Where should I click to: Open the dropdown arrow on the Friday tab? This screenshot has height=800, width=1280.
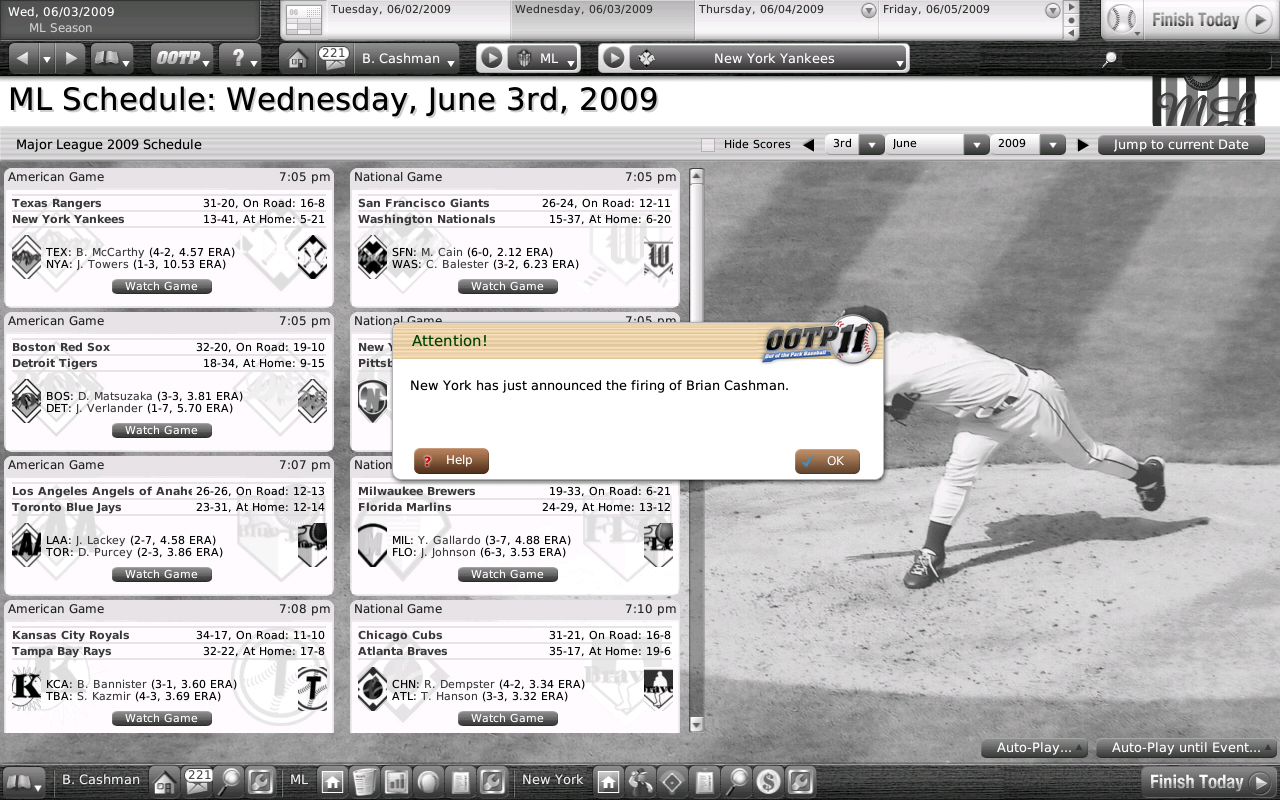1052,10
